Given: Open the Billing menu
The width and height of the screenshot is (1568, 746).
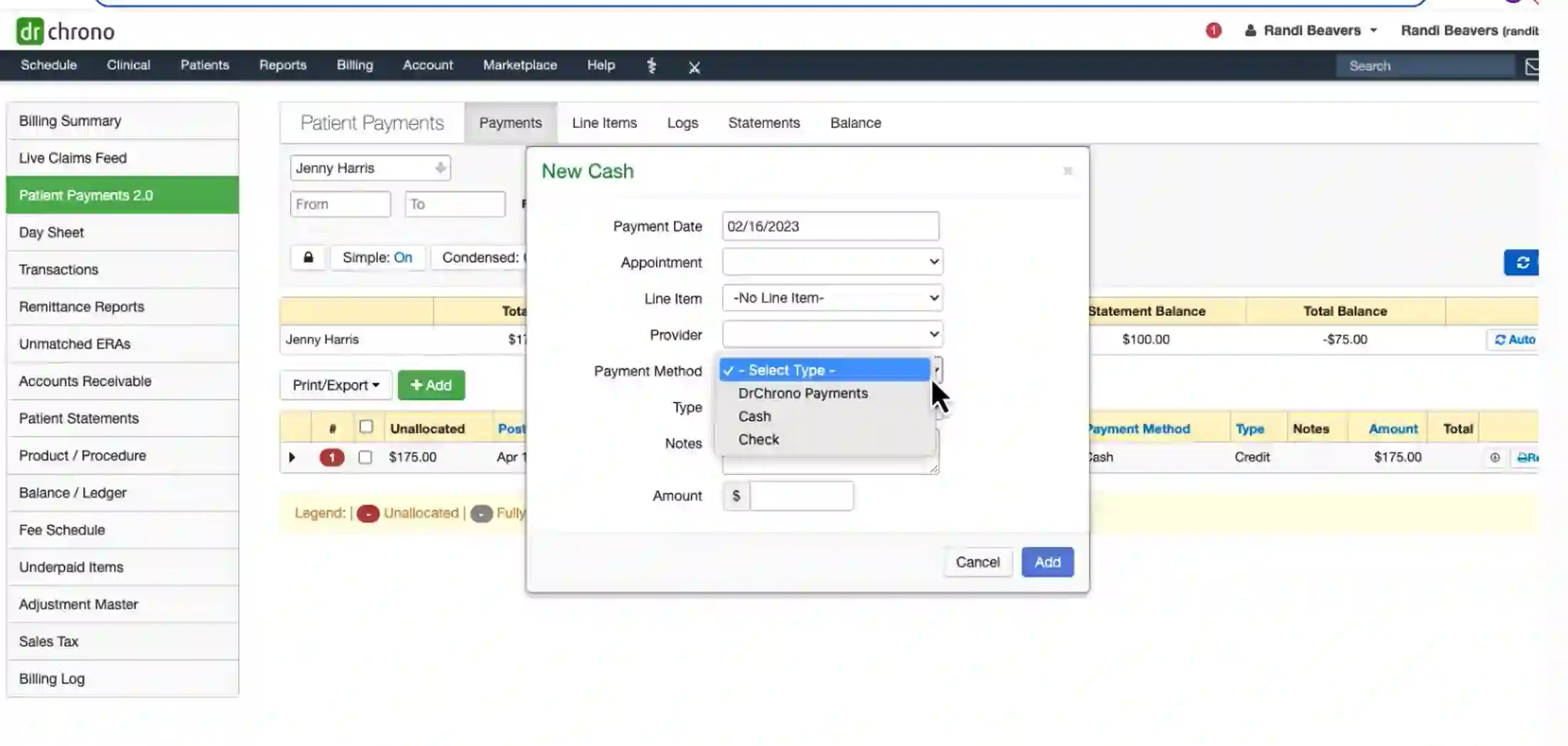Looking at the screenshot, I should (355, 65).
